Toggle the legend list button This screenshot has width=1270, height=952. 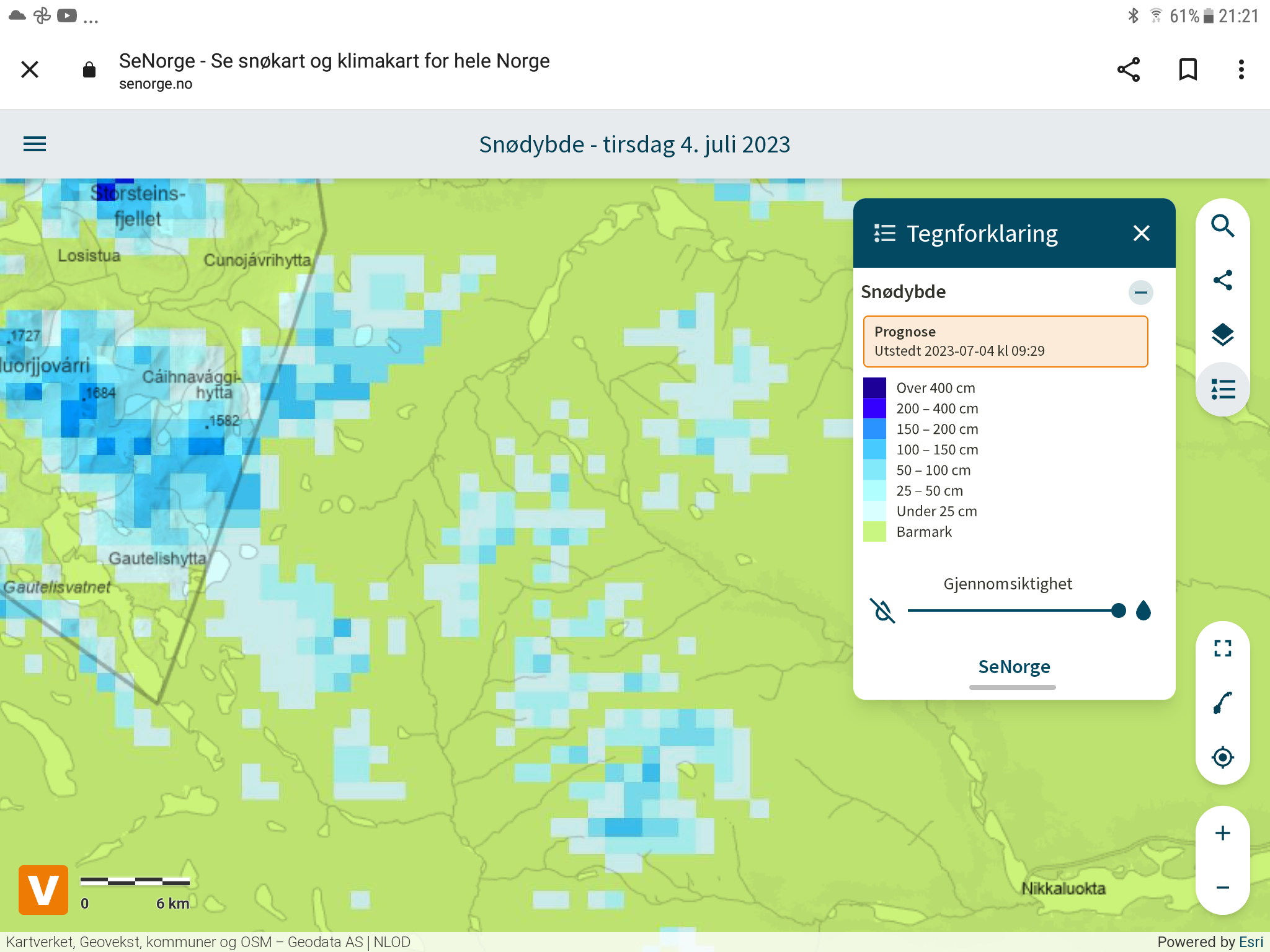pyautogui.click(x=1222, y=389)
